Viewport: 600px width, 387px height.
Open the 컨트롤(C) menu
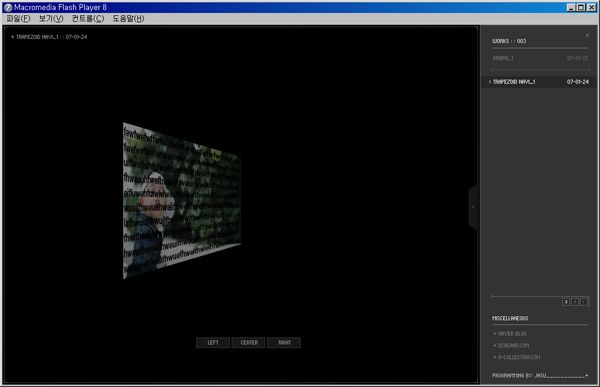point(88,18)
